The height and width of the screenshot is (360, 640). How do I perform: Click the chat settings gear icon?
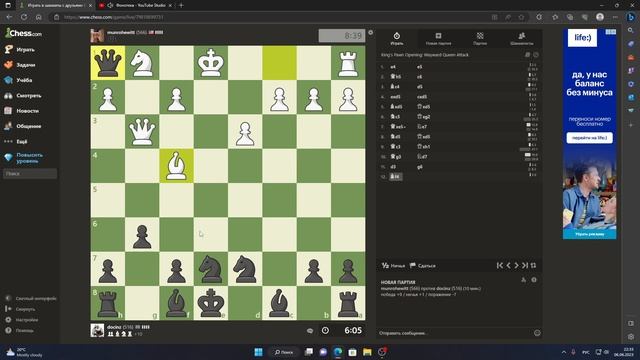point(534,280)
